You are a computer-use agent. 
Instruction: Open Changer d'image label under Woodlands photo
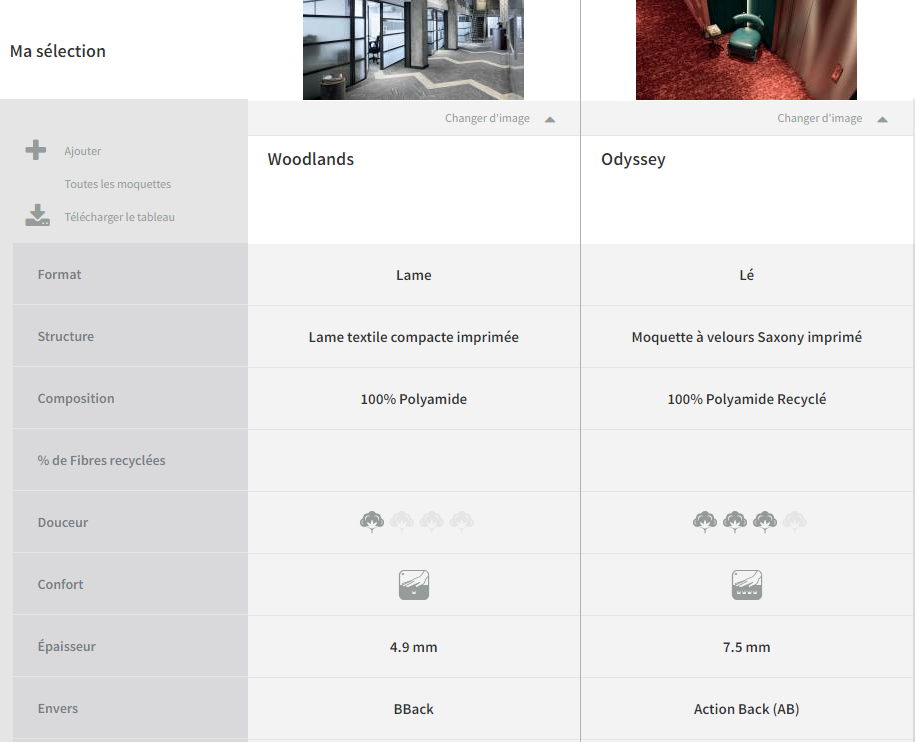point(487,118)
